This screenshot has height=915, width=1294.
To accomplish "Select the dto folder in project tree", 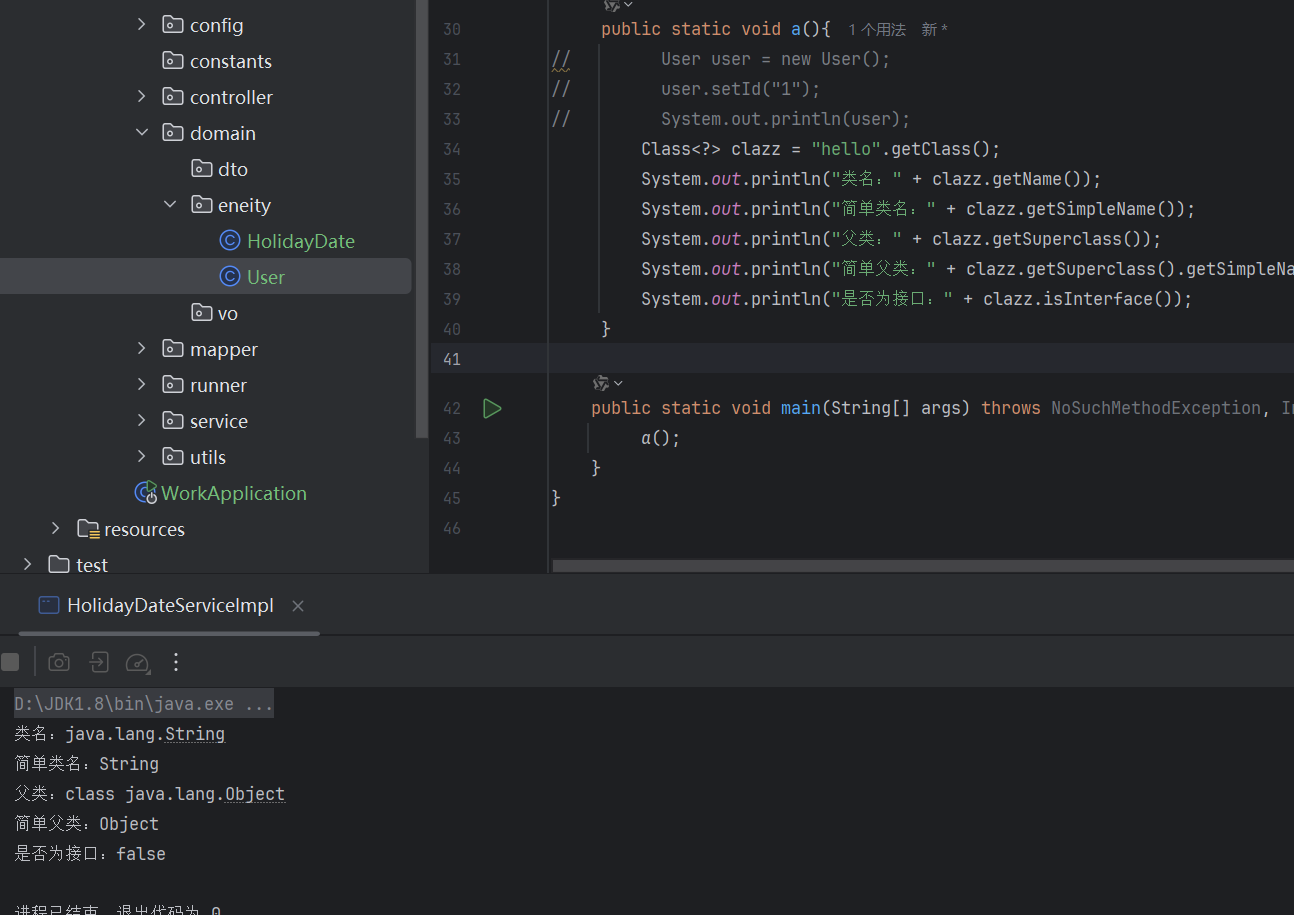I will pos(231,168).
